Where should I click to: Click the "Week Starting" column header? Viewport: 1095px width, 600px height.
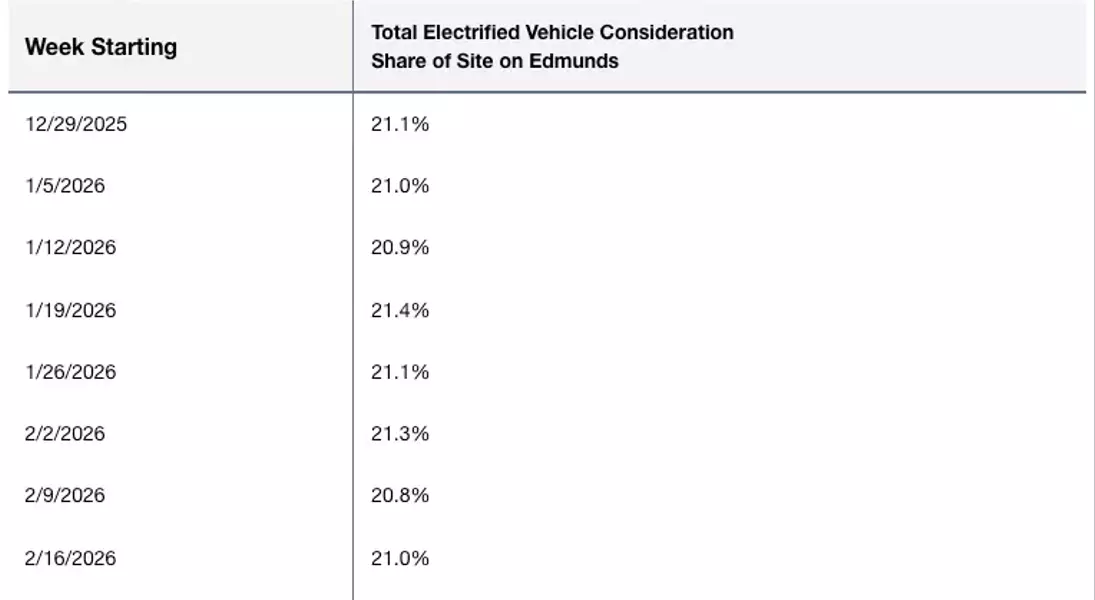point(101,47)
